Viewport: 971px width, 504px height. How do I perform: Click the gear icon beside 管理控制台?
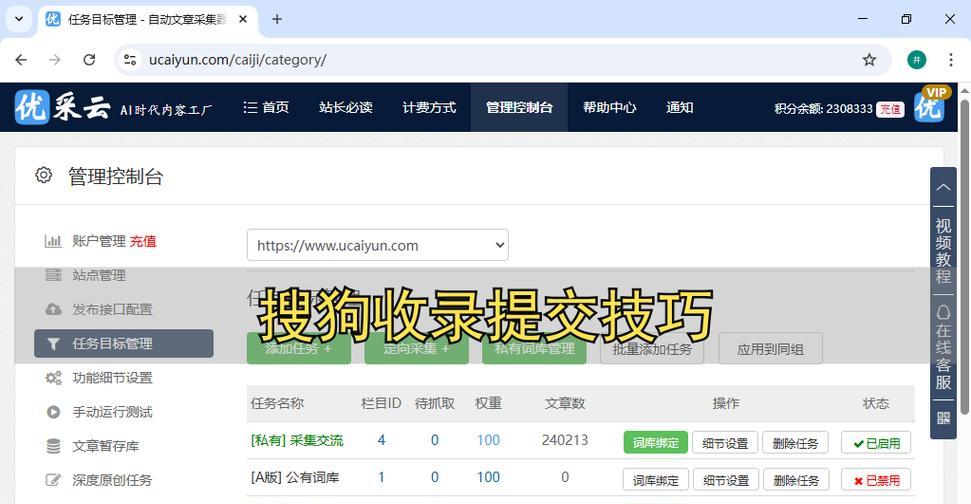[x=43, y=175]
